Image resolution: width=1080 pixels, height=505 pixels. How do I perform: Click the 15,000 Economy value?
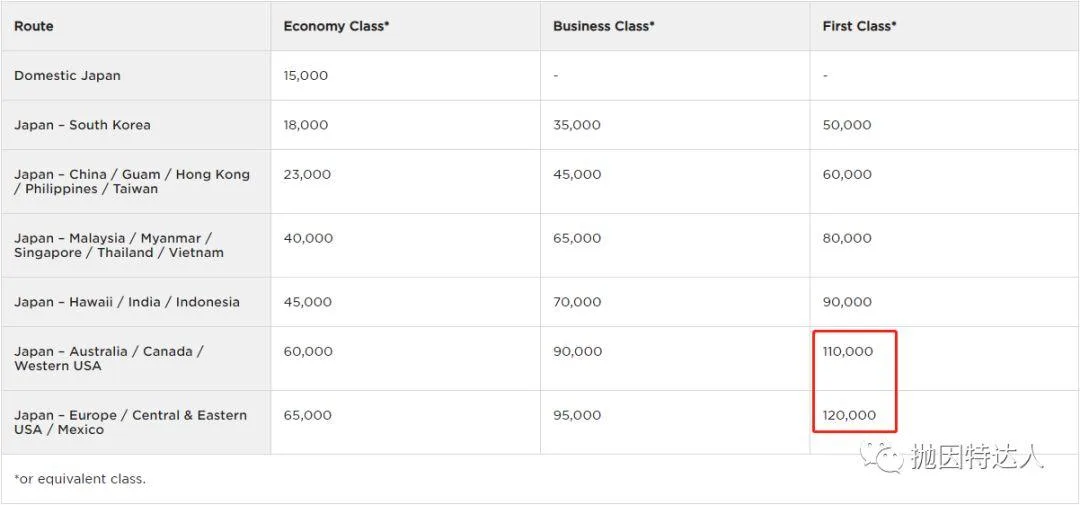click(x=305, y=76)
